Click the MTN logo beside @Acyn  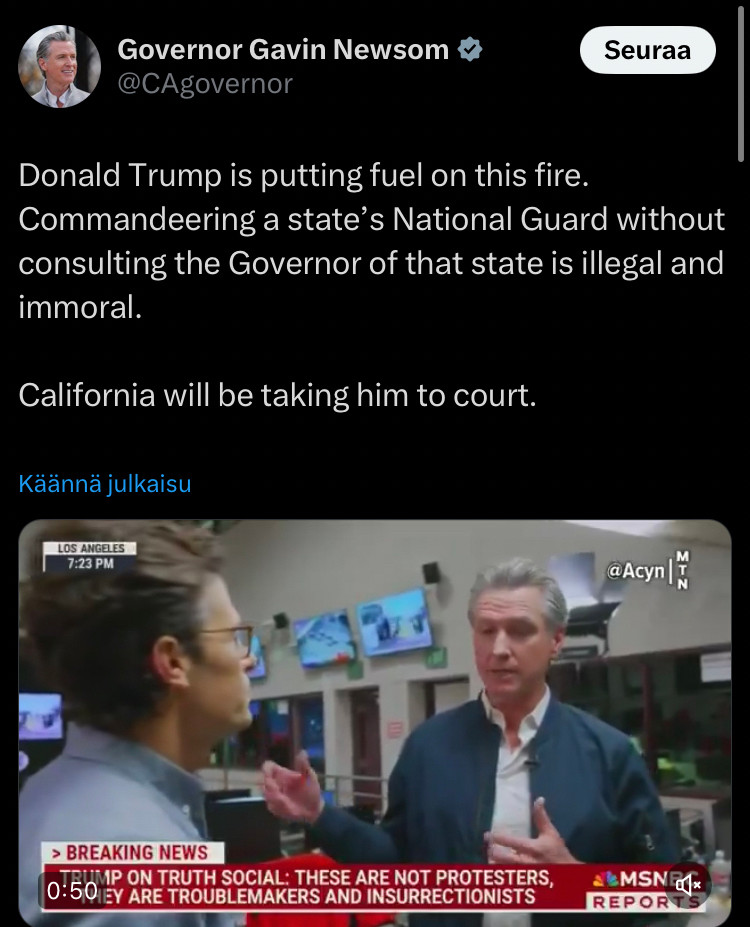coord(682,571)
